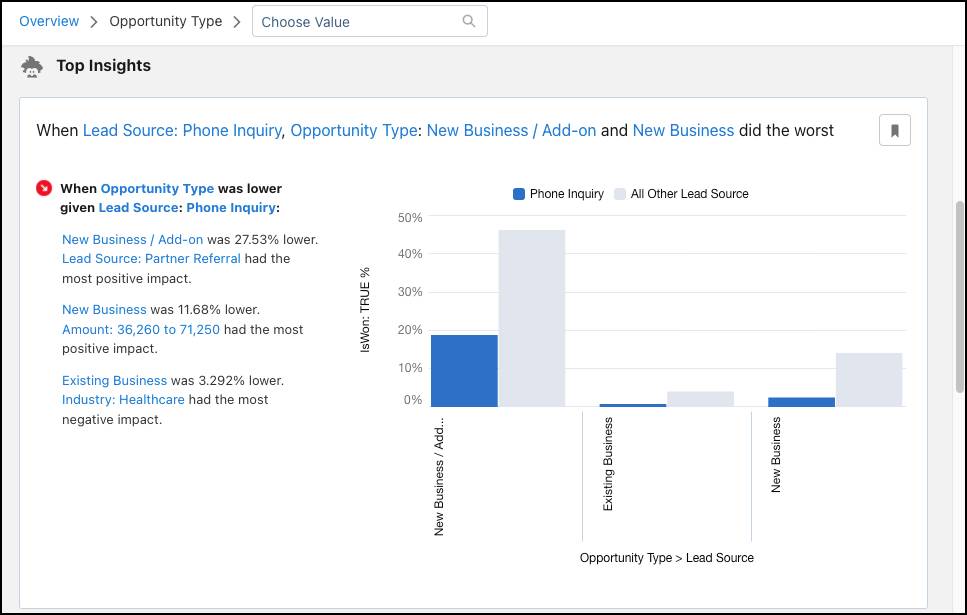Select Opportunity Type in the breadcrumb
This screenshot has width=967, height=615.
[166, 20]
